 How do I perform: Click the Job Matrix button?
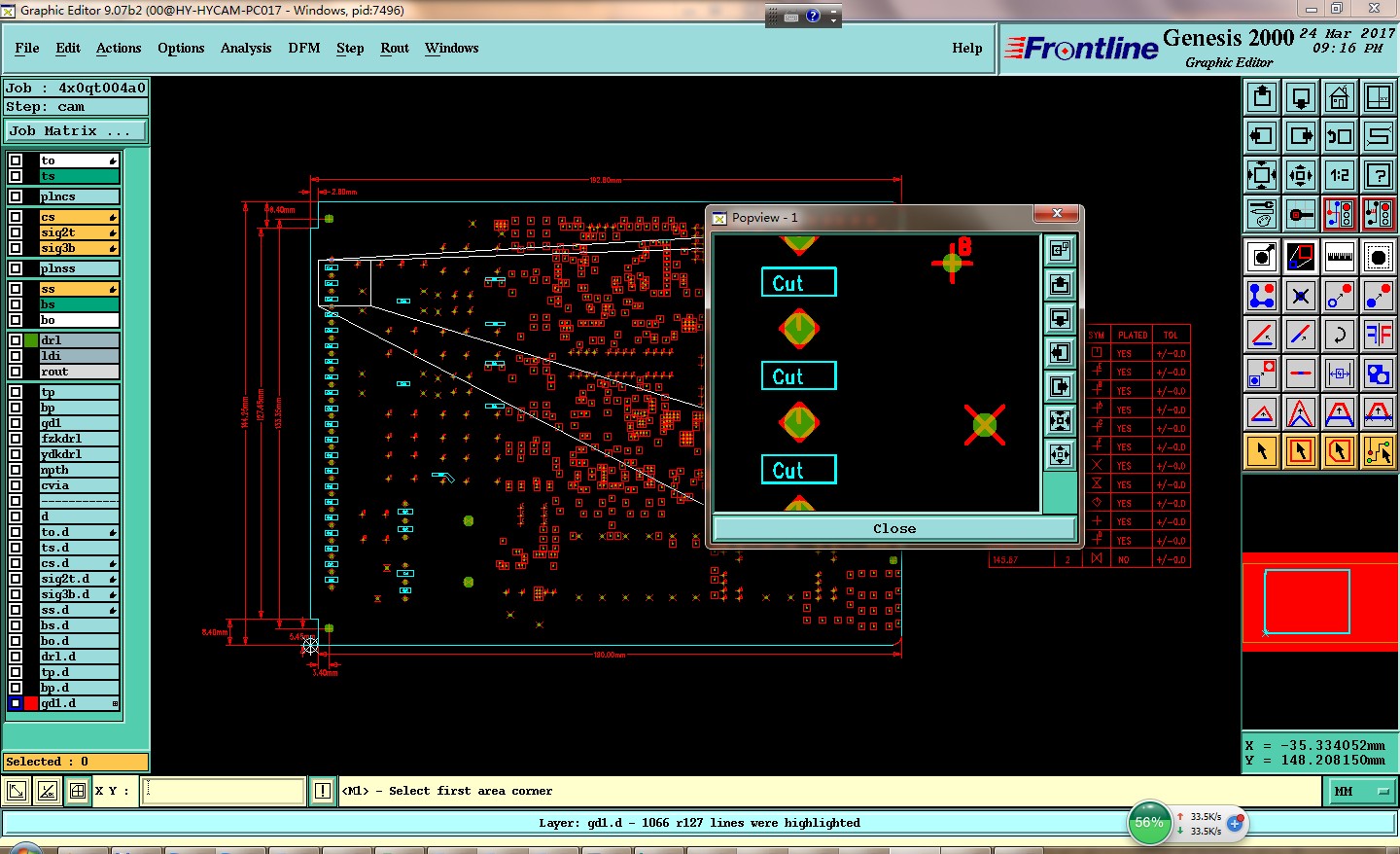pyautogui.click(x=76, y=130)
